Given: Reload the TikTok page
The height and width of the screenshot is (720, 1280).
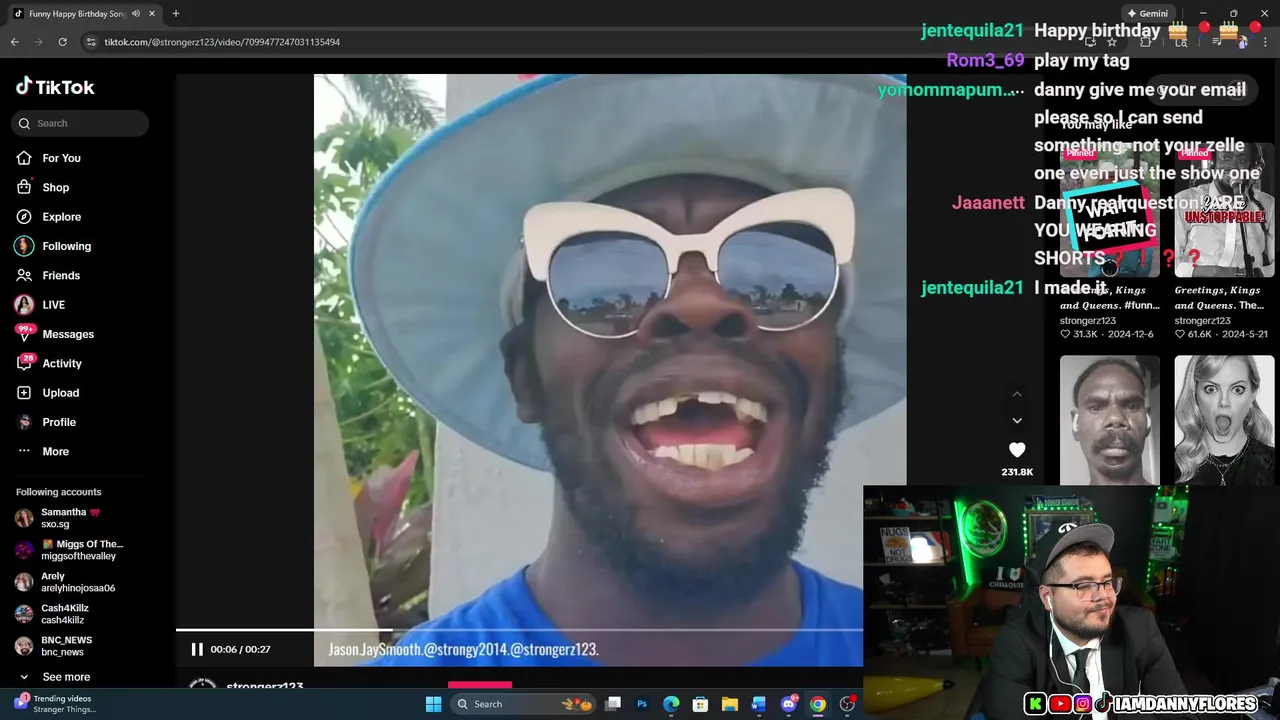Looking at the screenshot, I should (62, 42).
